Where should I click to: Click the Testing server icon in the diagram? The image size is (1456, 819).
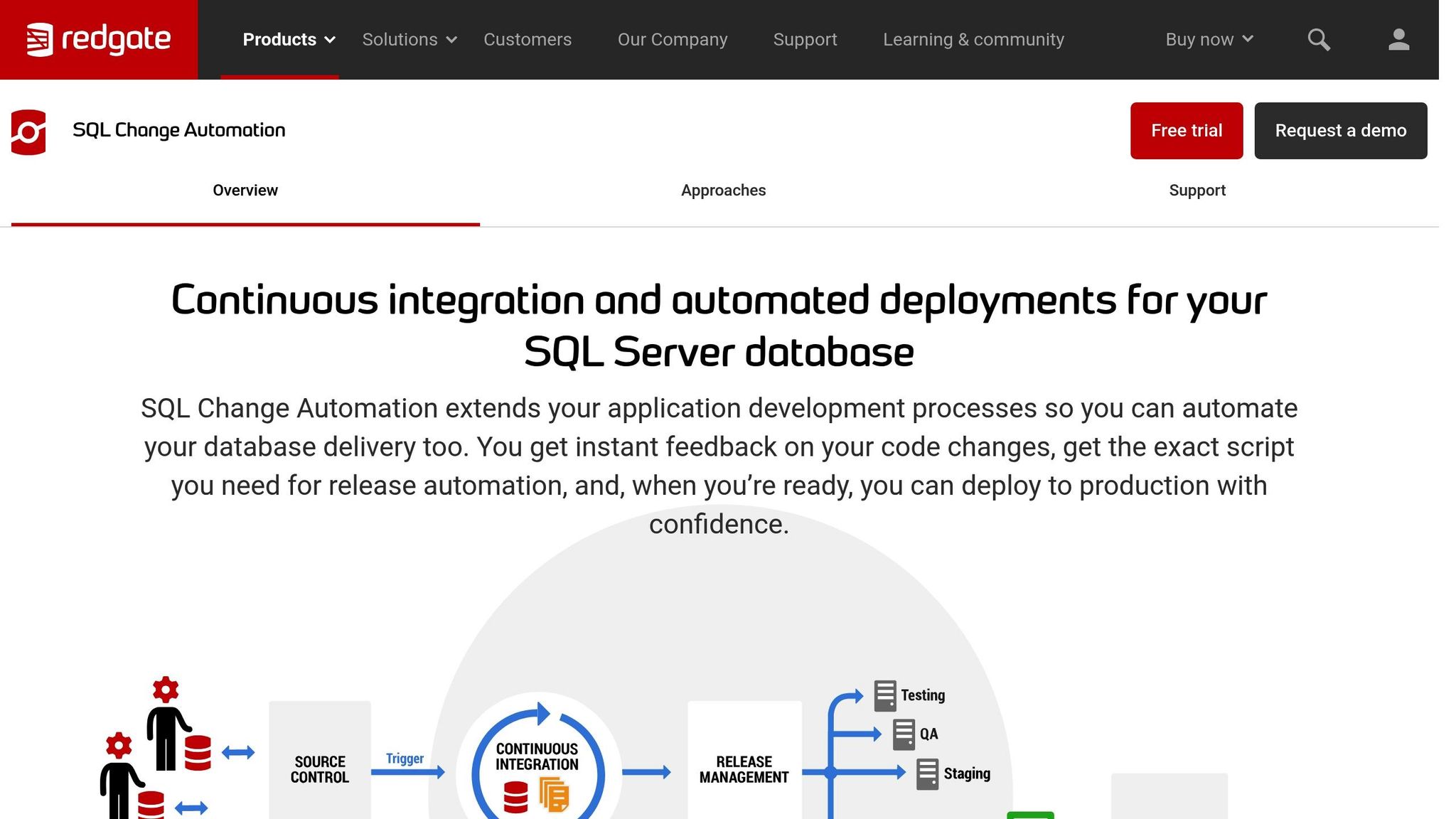pos(884,695)
